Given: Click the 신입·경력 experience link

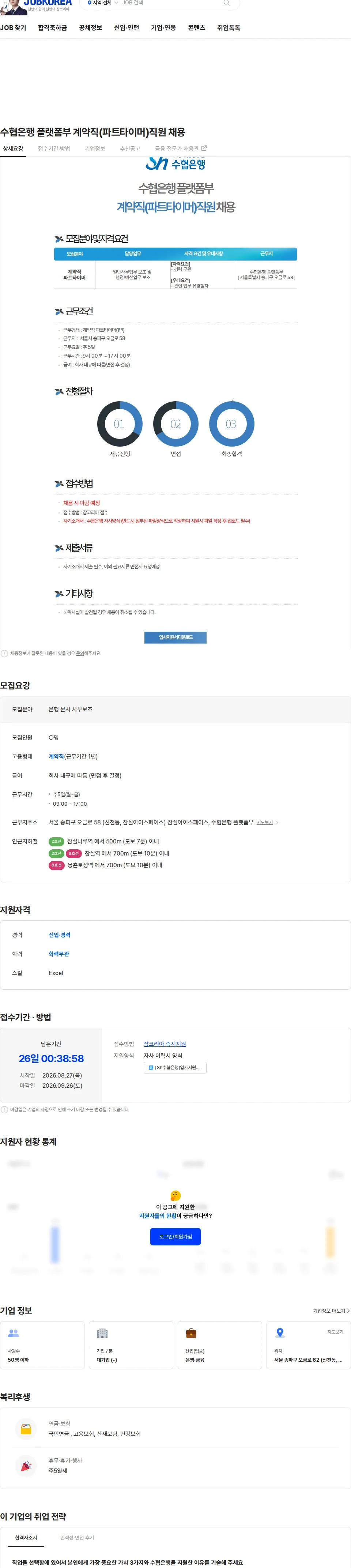Looking at the screenshot, I should pyautogui.click(x=60, y=935).
